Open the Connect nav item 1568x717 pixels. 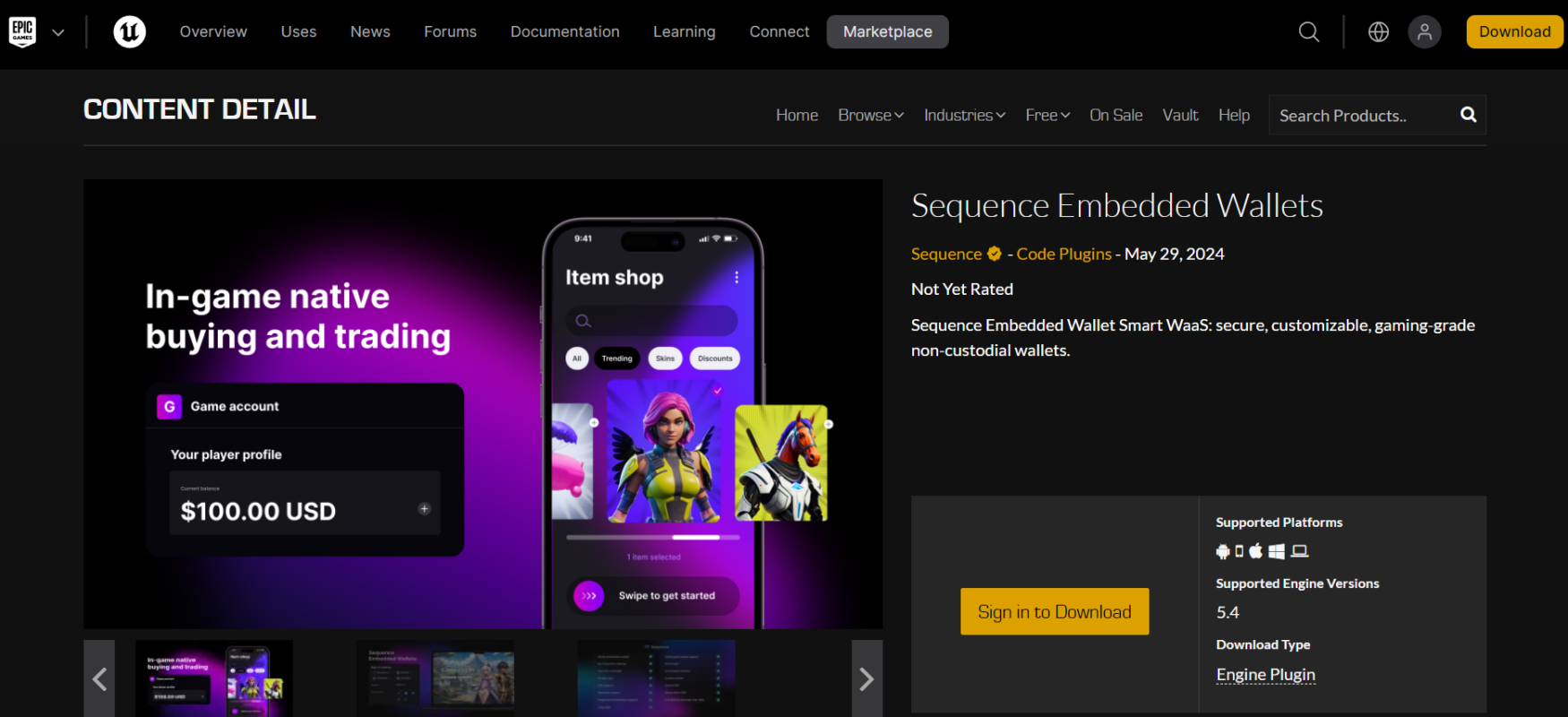(x=779, y=32)
